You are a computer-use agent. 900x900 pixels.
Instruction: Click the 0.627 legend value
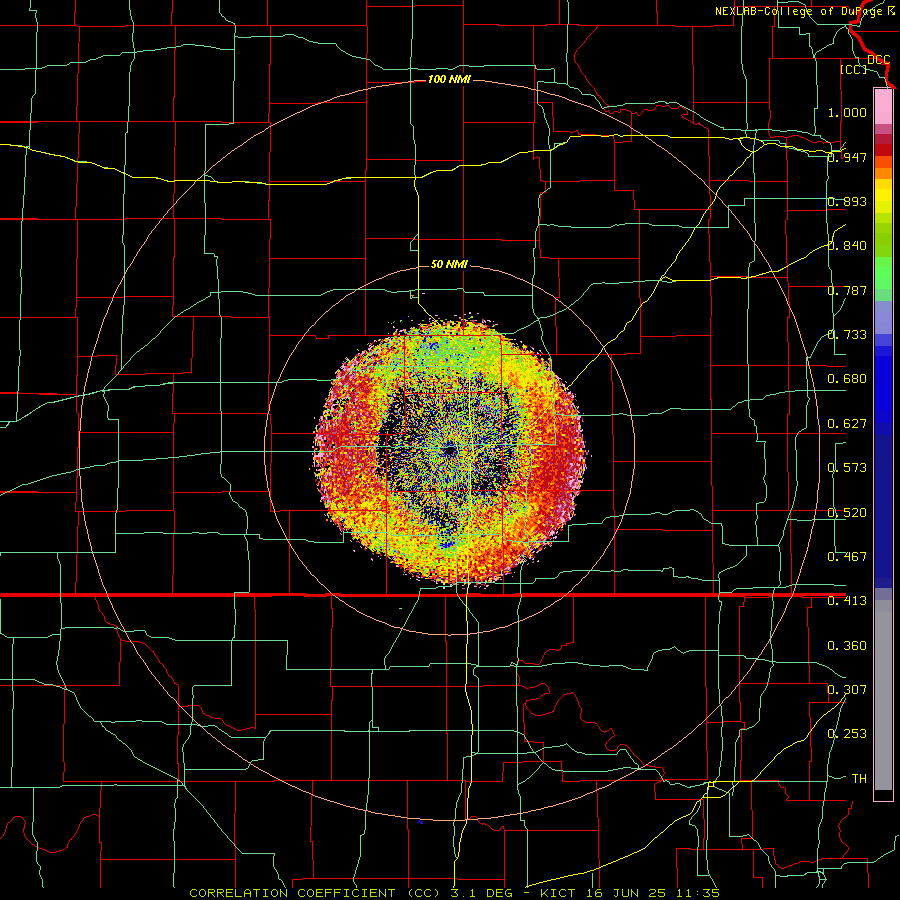tap(847, 424)
